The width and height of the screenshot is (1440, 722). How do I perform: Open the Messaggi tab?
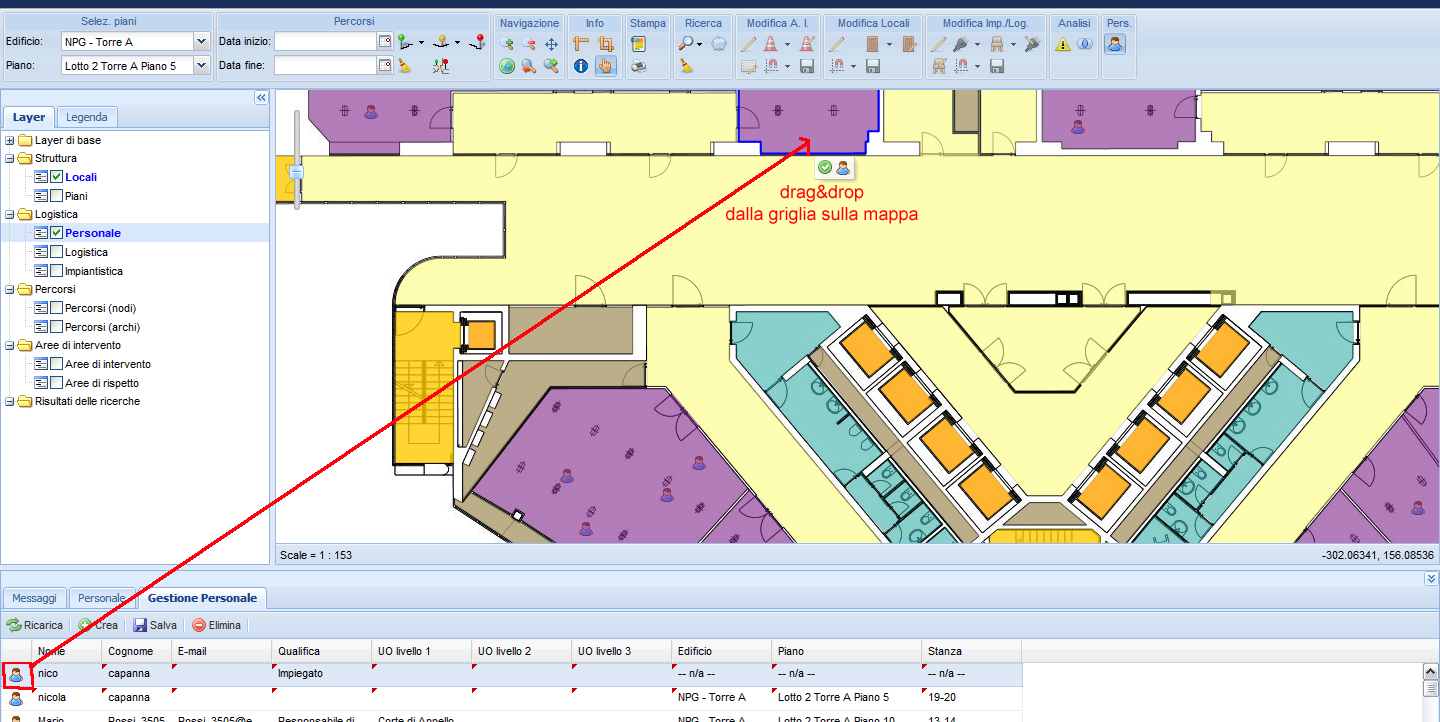pyautogui.click(x=34, y=598)
